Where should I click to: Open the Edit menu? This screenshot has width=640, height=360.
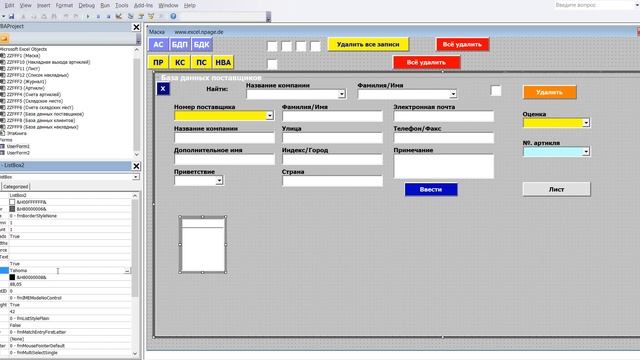[9, 5]
